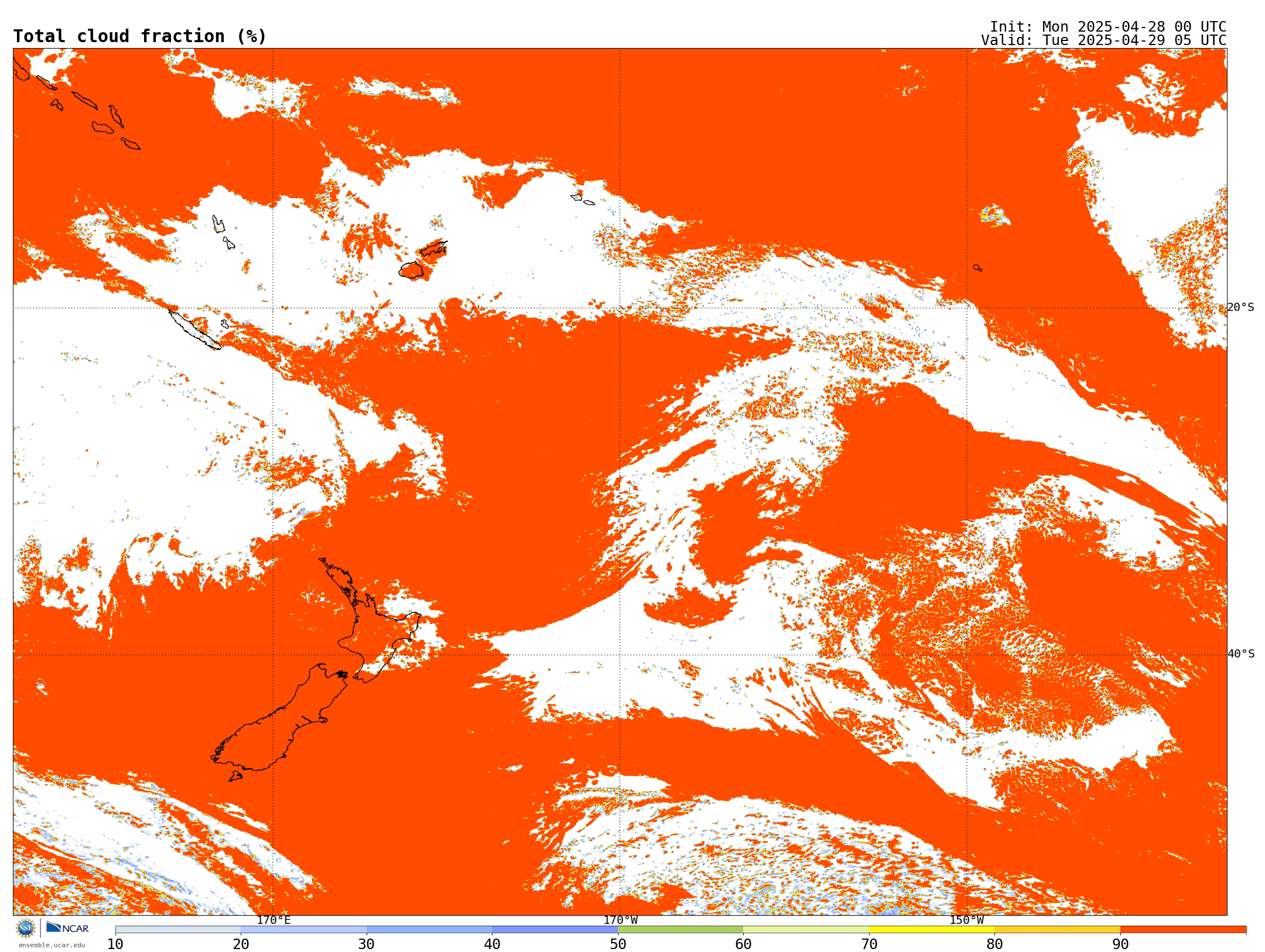Viewport: 1265px width, 952px height.
Task: Click the 30-40 blue colorbar segment
Action: 429,930
